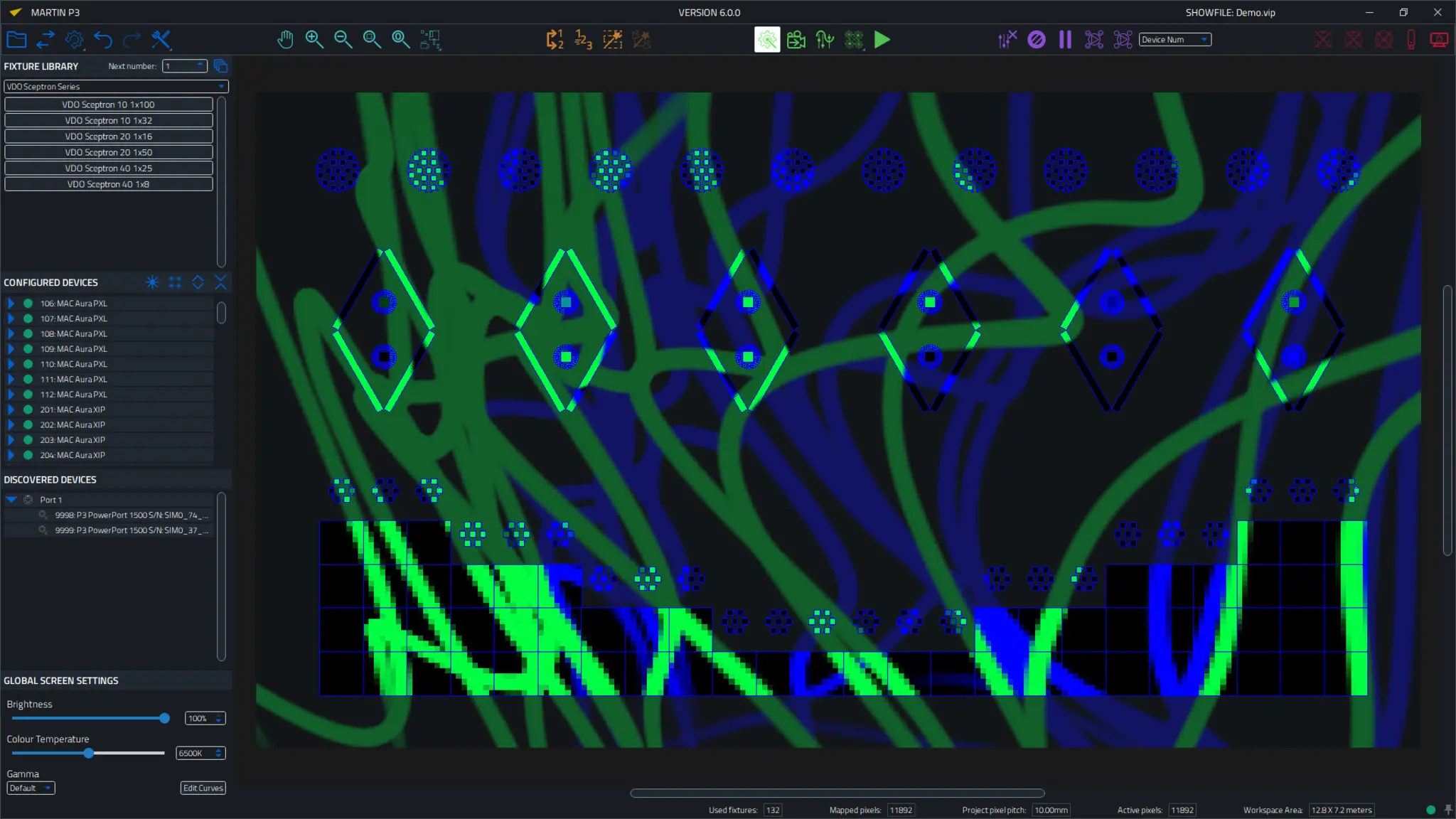Open showfile with the folder icon
The height and width of the screenshot is (819, 1456).
[x=16, y=40]
